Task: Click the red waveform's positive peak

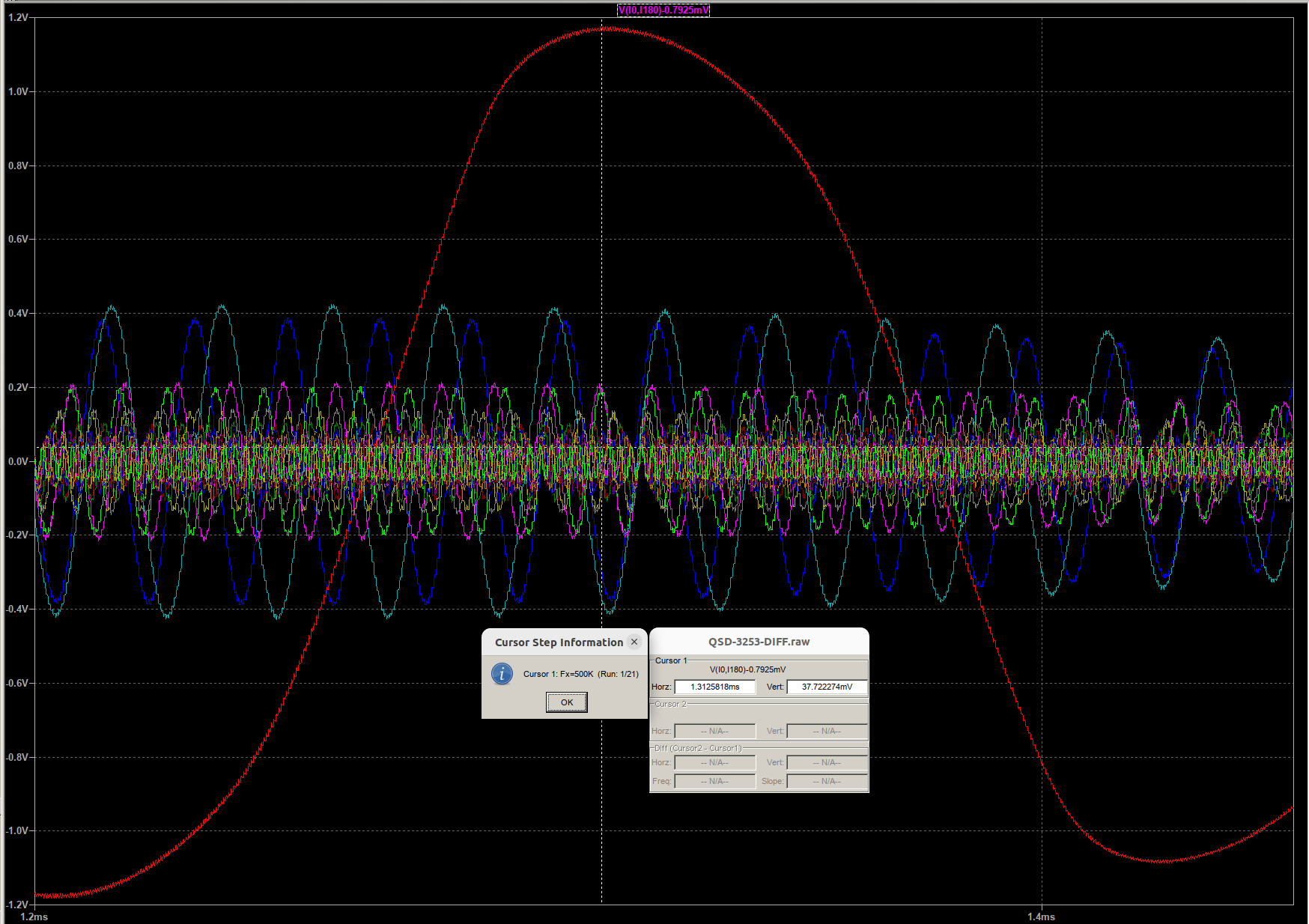Action: pos(605,28)
